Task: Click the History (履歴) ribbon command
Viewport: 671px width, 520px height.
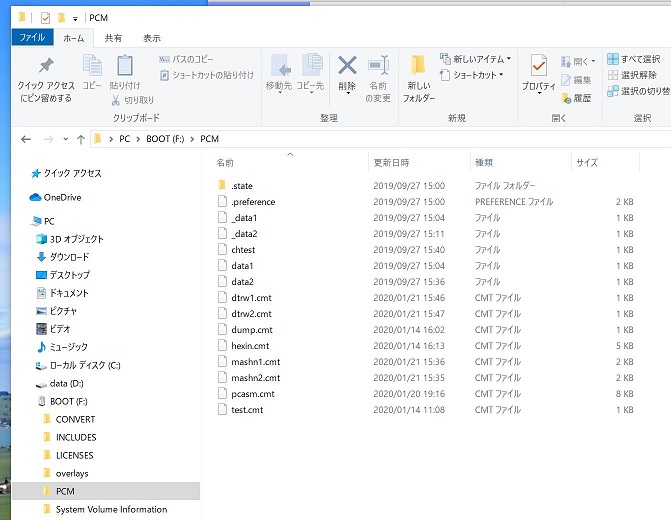Action: tap(576, 98)
